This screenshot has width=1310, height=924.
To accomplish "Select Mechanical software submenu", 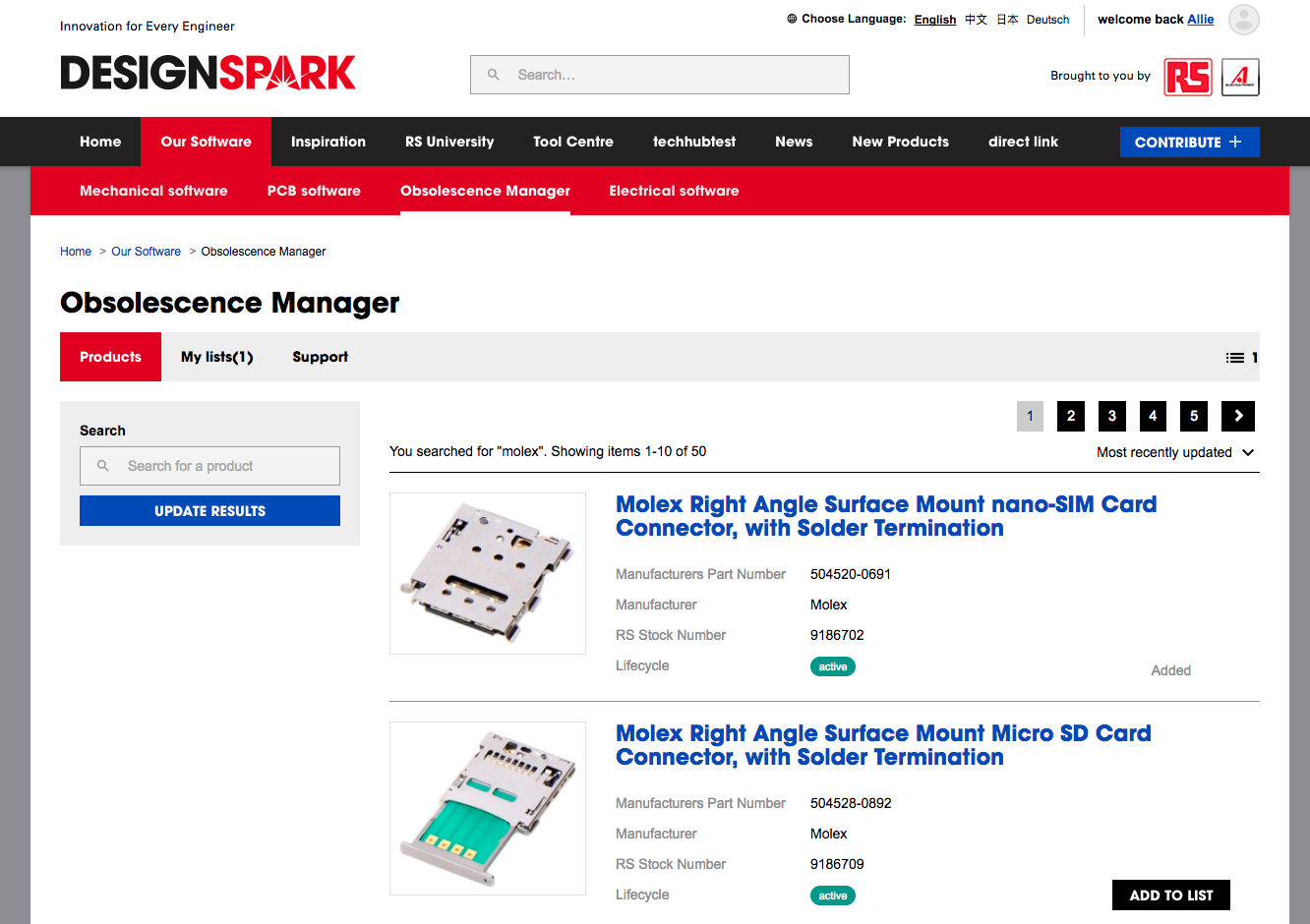I will [x=153, y=191].
